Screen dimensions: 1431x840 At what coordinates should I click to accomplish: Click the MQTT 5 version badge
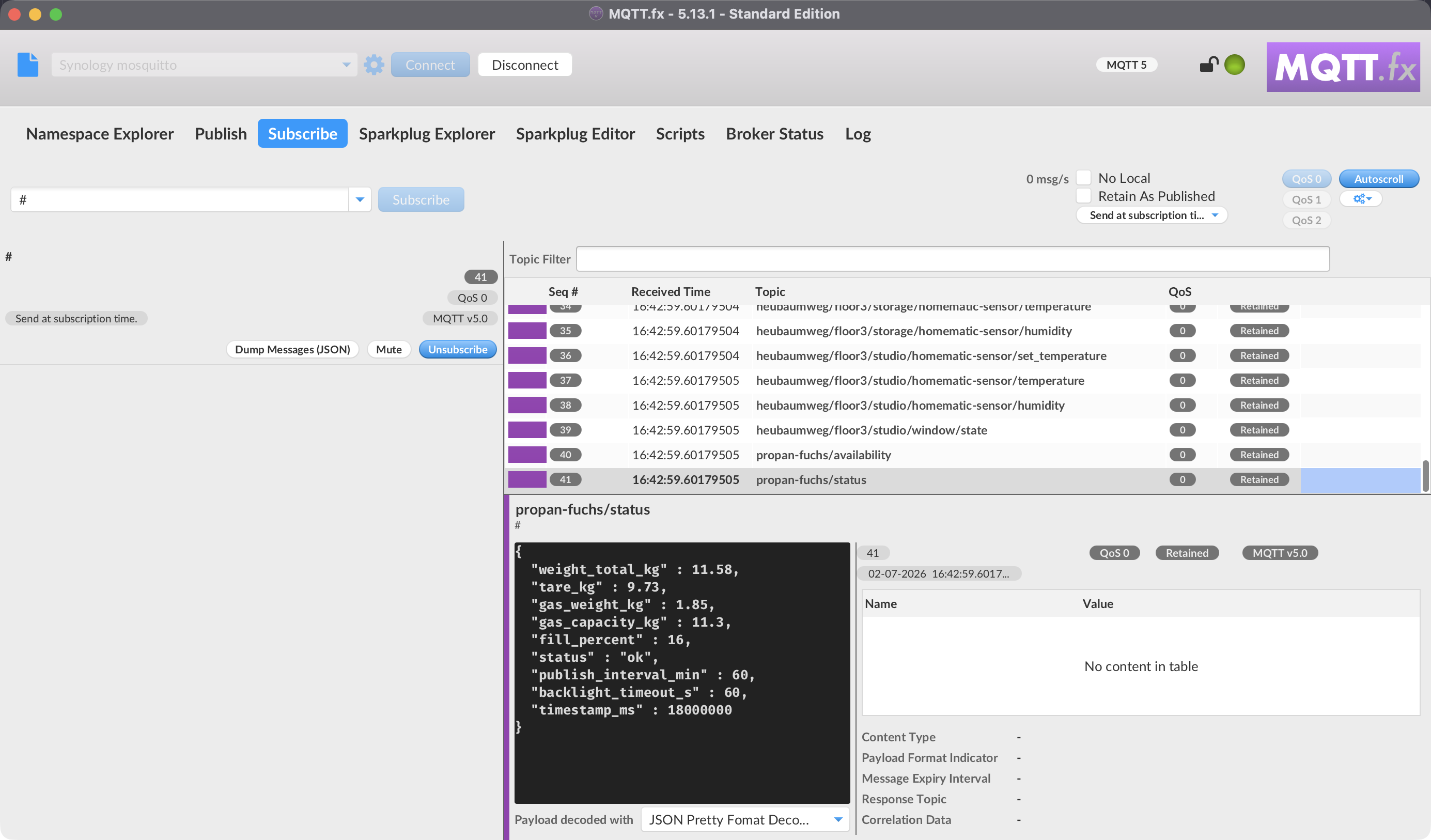point(1127,65)
